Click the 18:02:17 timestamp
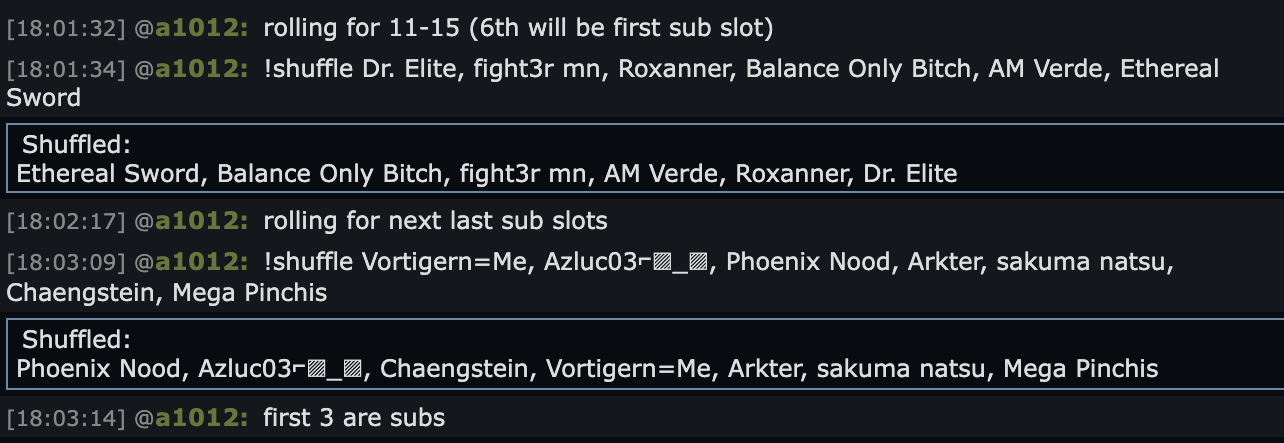Image resolution: width=1284 pixels, height=443 pixels. pyautogui.click(x=66, y=220)
